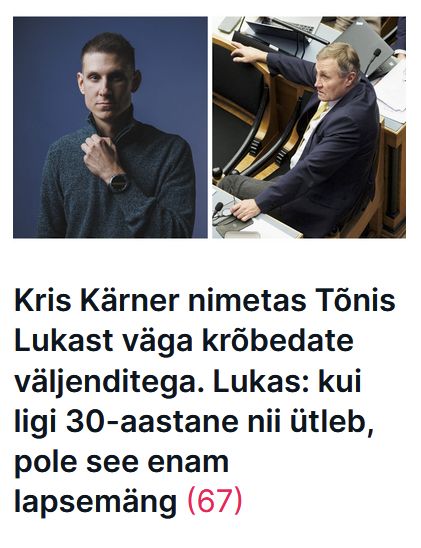This screenshot has width=421, height=548.
Task: Open the Tõnis Lukas parliament photo
Action: pyautogui.click(x=309, y=127)
